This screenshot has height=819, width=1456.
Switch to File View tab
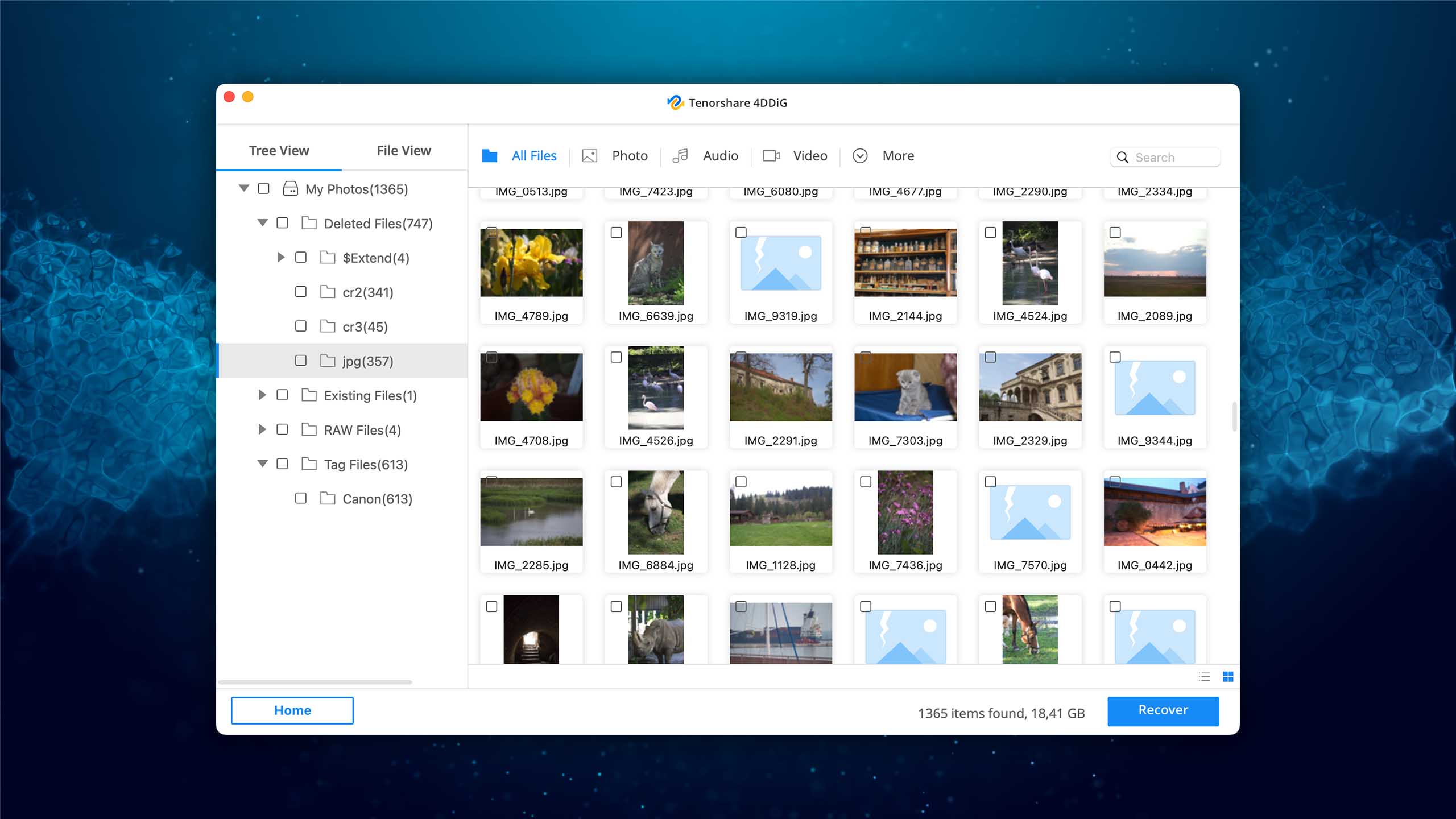(x=404, y=151)
